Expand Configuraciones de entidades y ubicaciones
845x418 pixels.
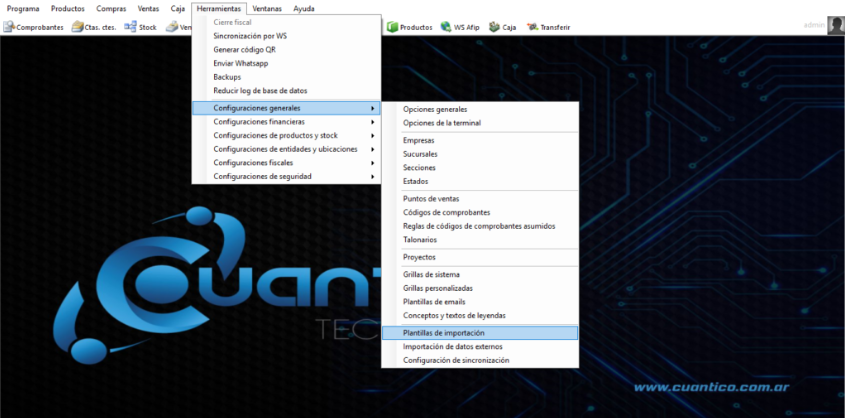(286, 149)
